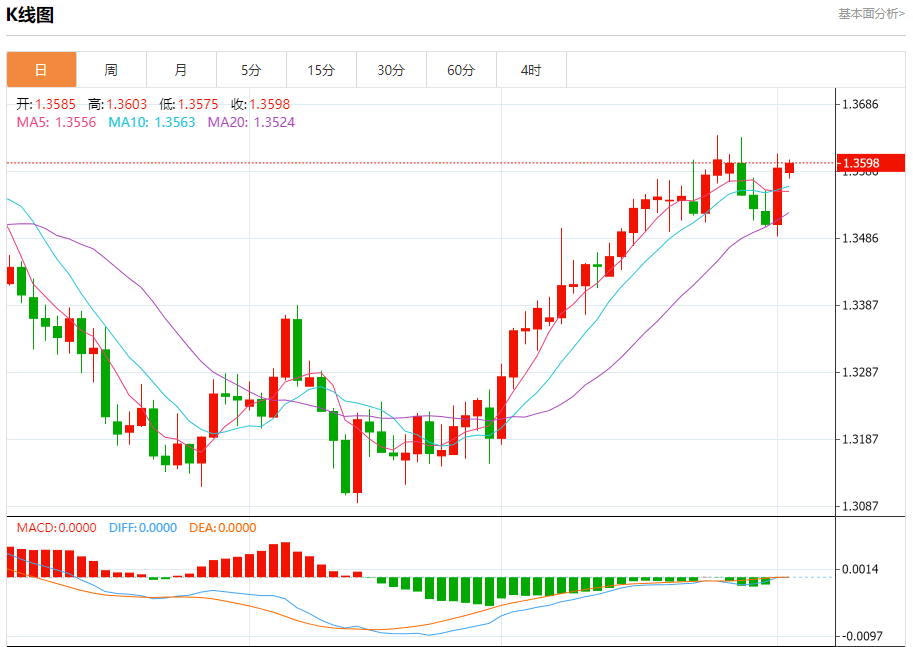This screenshot has width=913, height=647.
Task: Click the 0.0014 MACD axis label
Action: pos(860,570)
